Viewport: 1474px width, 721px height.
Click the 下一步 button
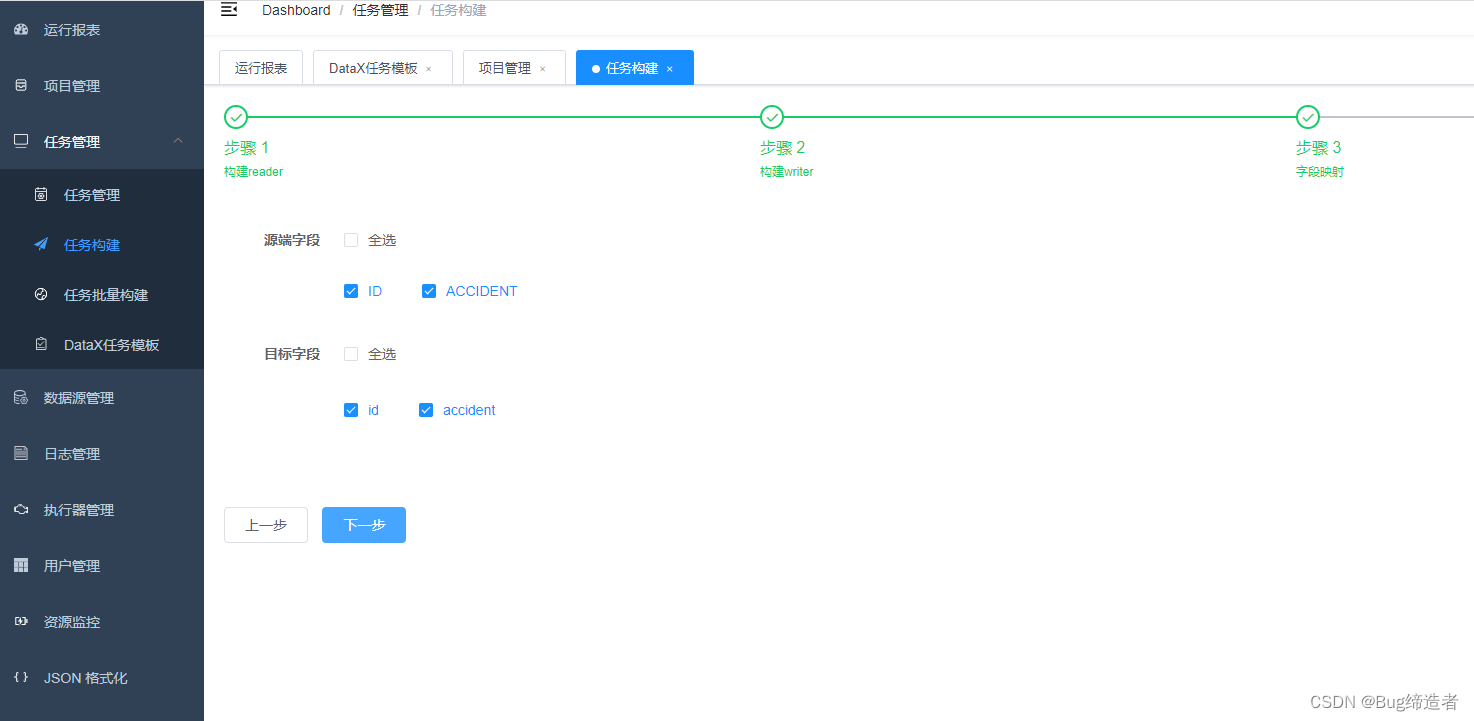click(x=363, y=524)
